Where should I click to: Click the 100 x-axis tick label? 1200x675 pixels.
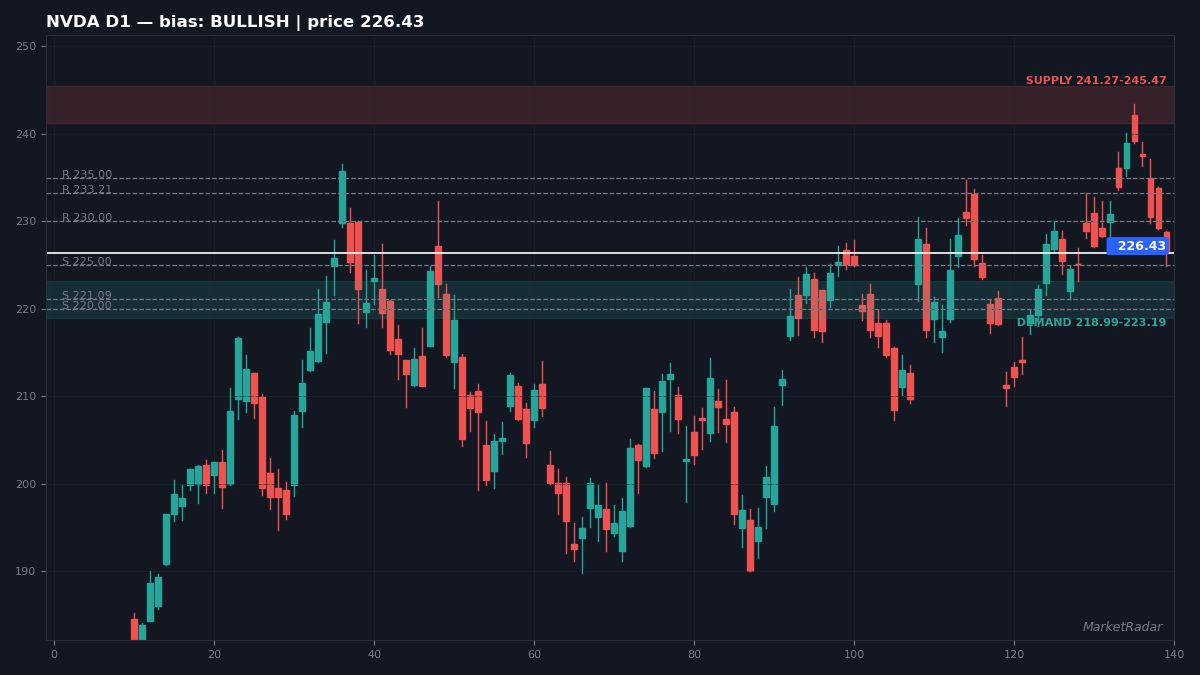pyautogui.click(x=854, y=654)
